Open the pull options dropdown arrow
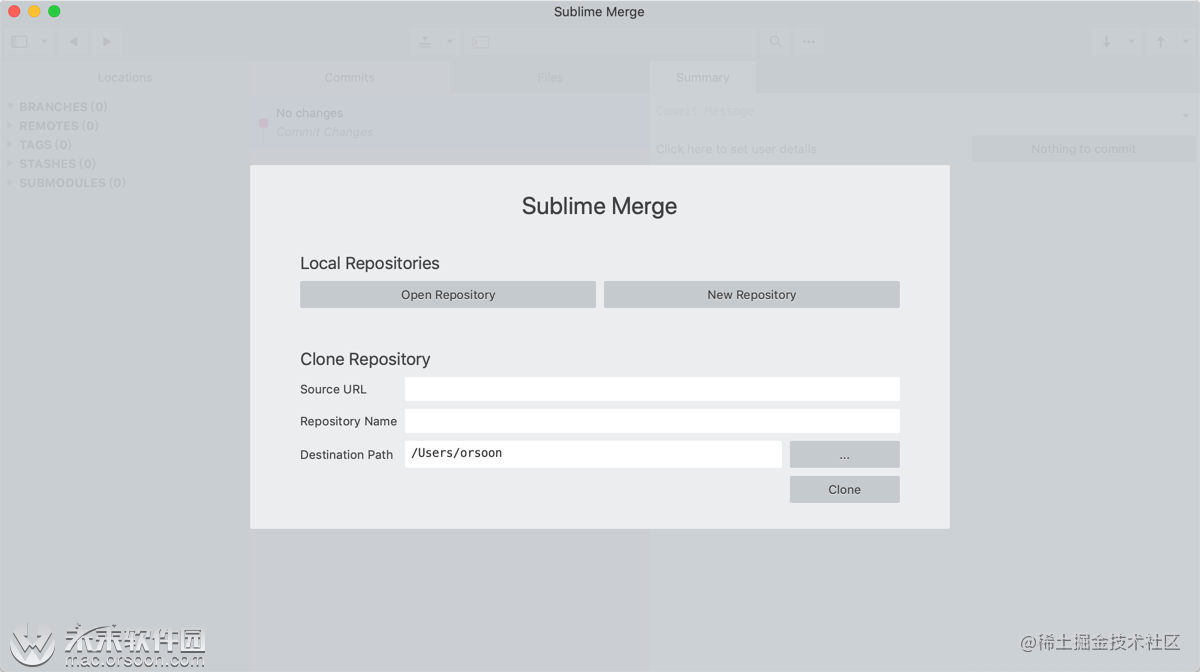 pos(1132,42)
